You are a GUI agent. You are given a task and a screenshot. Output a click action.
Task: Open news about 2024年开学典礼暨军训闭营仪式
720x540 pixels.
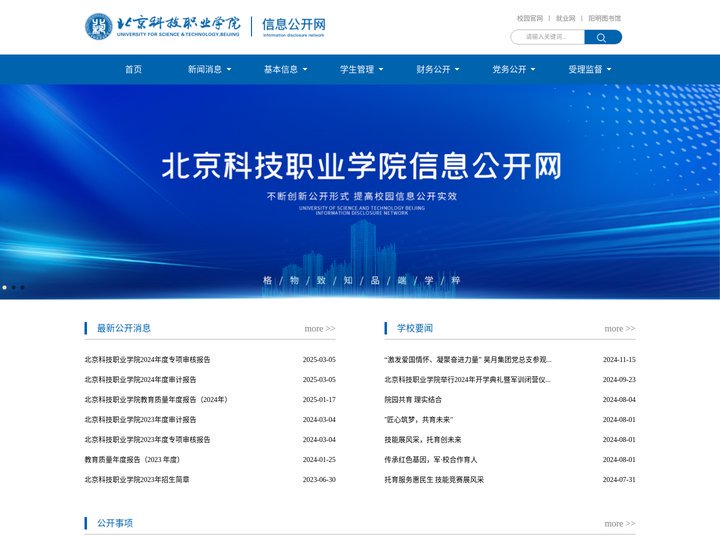click(x=467, y=380)
